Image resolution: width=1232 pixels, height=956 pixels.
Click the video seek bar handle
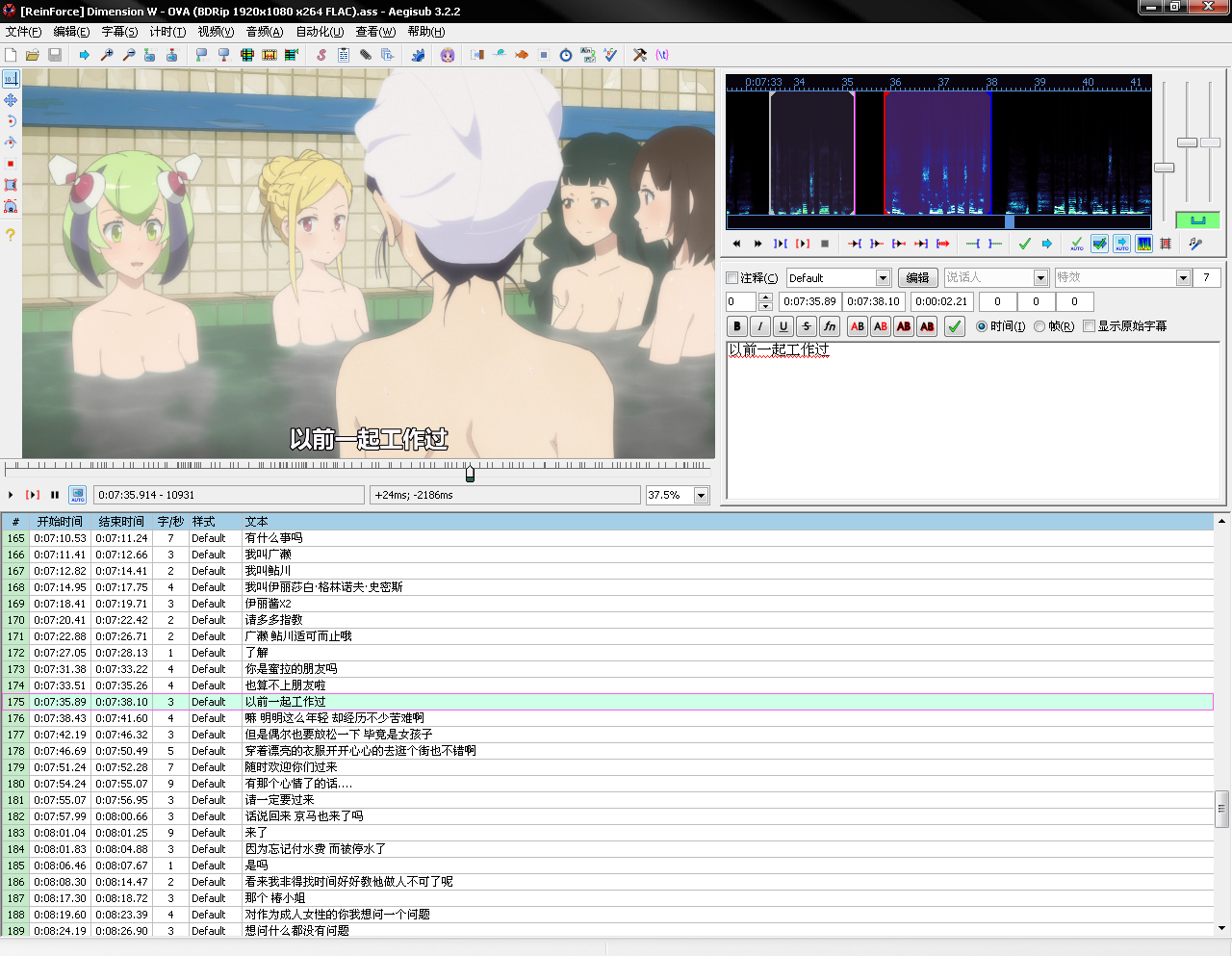click(470, 473)
